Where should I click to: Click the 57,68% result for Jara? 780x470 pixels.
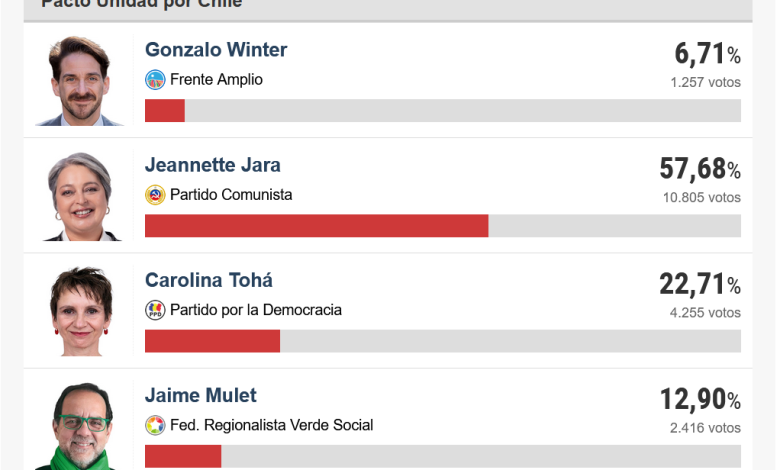[x=700, y=169]
